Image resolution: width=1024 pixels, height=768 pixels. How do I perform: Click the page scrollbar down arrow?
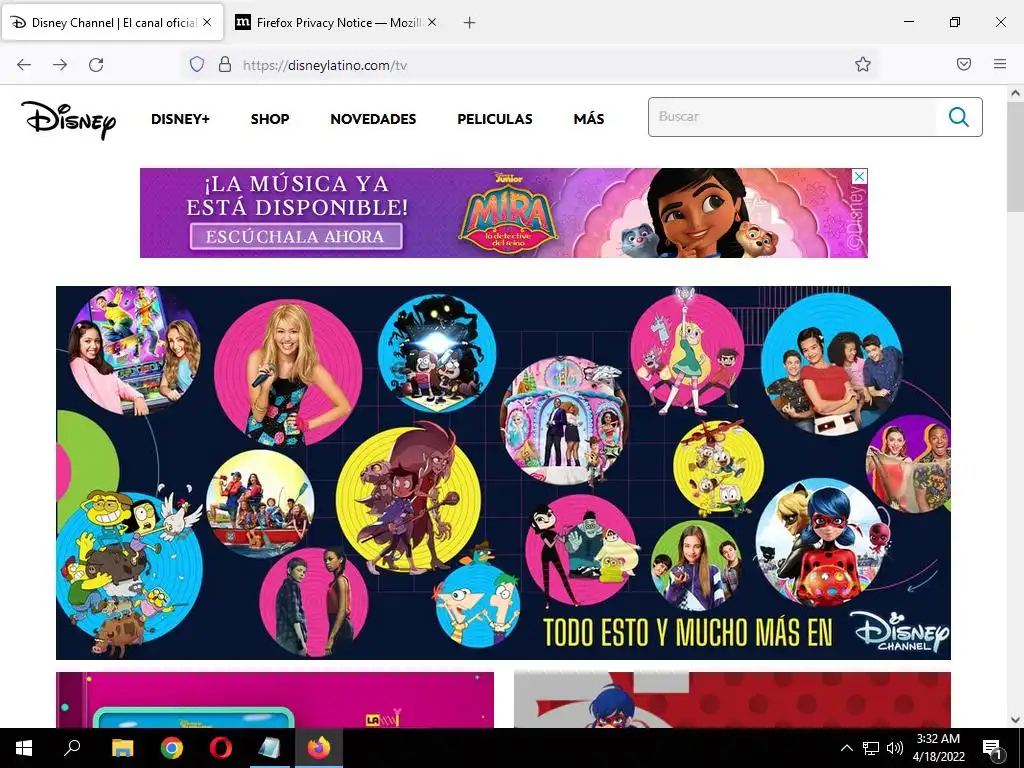[x=1015, y=720]
